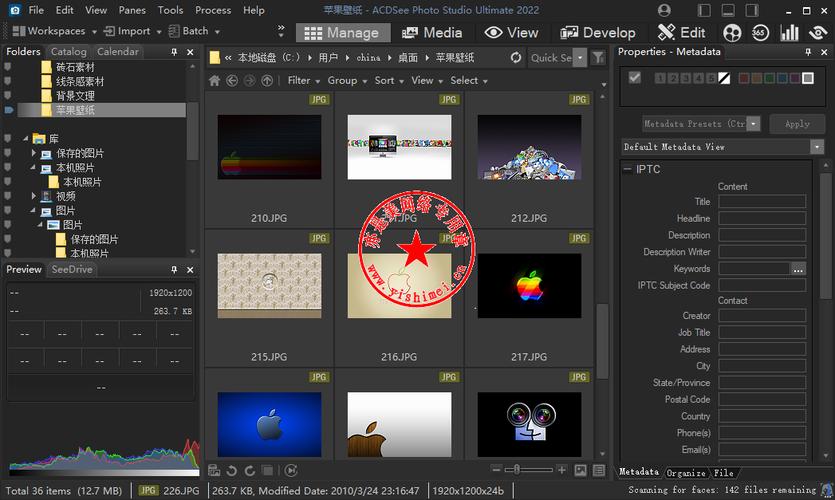Click the zoom-in plus icon by thumbnail slider
The height and width of the screenshot is (500, 835).
click(x=561, y=470)
